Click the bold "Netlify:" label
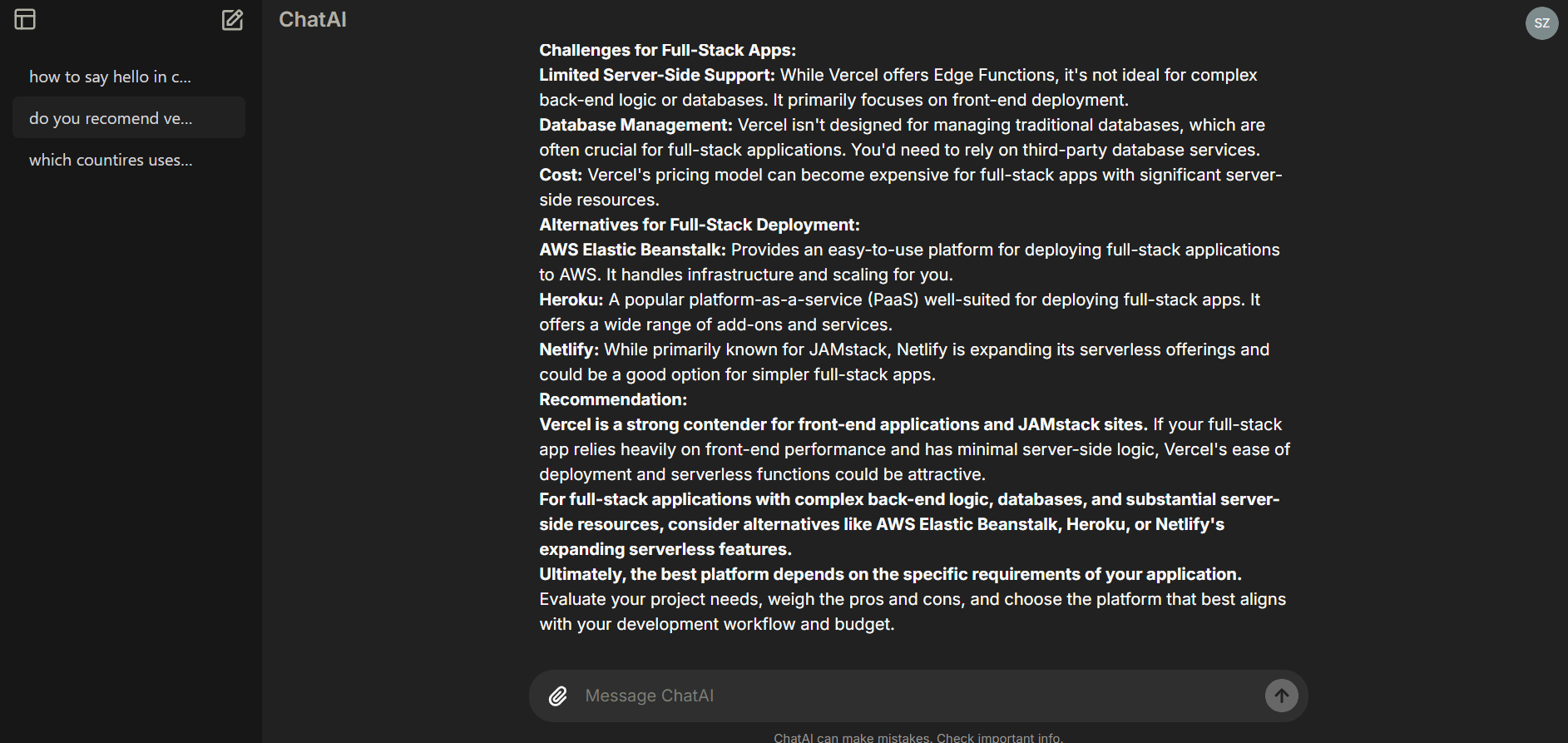The height and width of the screenshot is (743, 1568). click(569, 349)
